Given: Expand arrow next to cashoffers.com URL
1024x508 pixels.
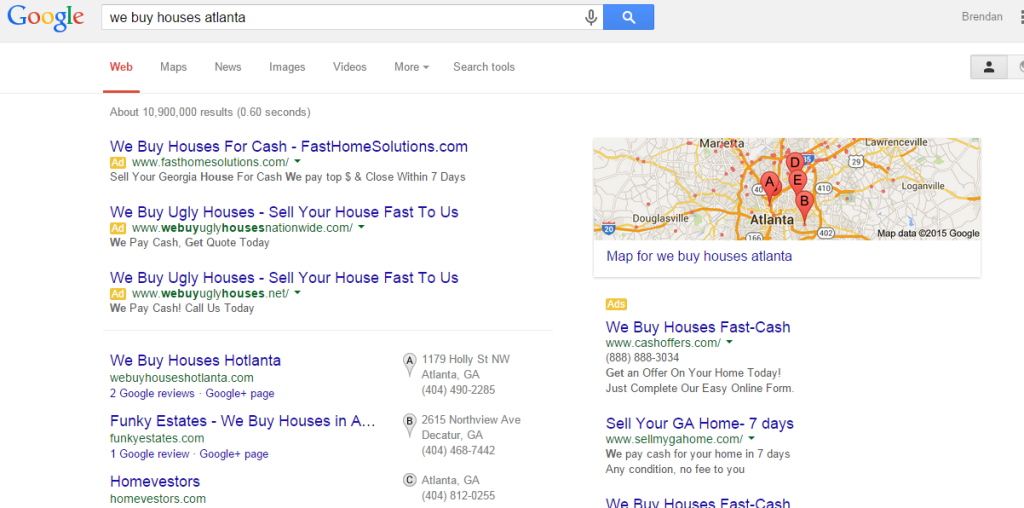Looking at the screenshot, I should coord(729,342).
